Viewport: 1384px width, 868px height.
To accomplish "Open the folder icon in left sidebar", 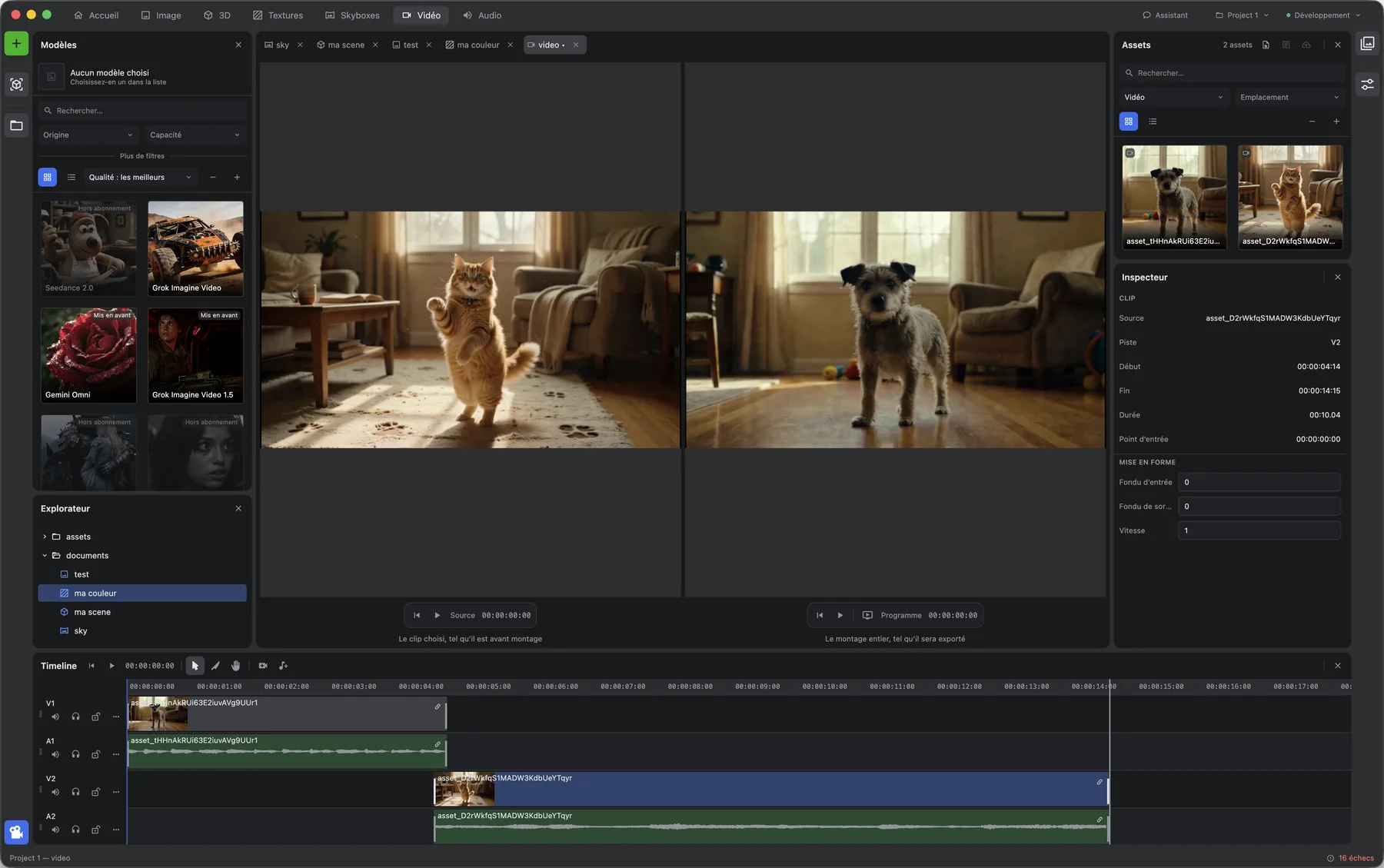I will [x=16, y=125].
